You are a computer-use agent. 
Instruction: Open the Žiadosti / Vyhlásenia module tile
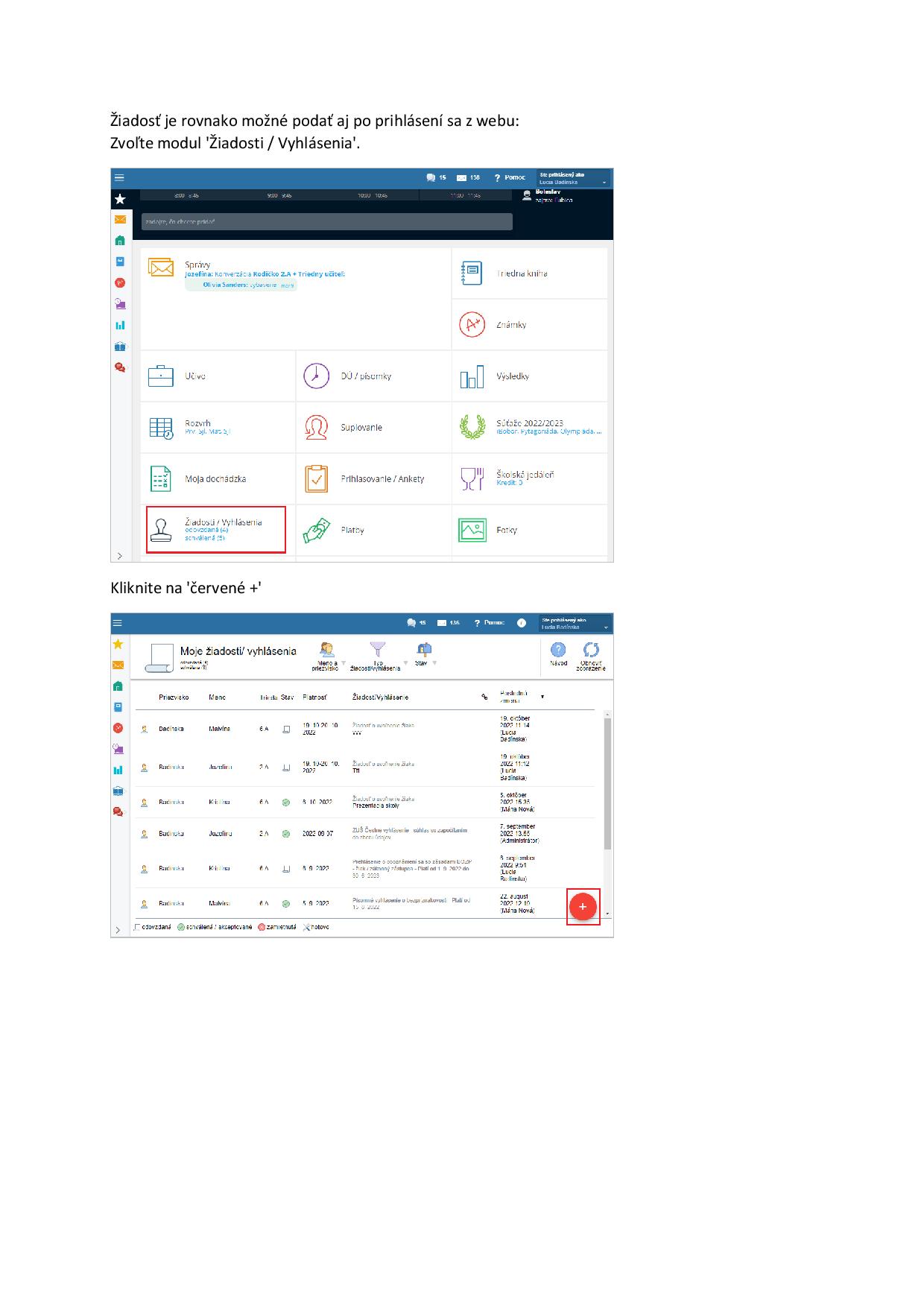215,530
